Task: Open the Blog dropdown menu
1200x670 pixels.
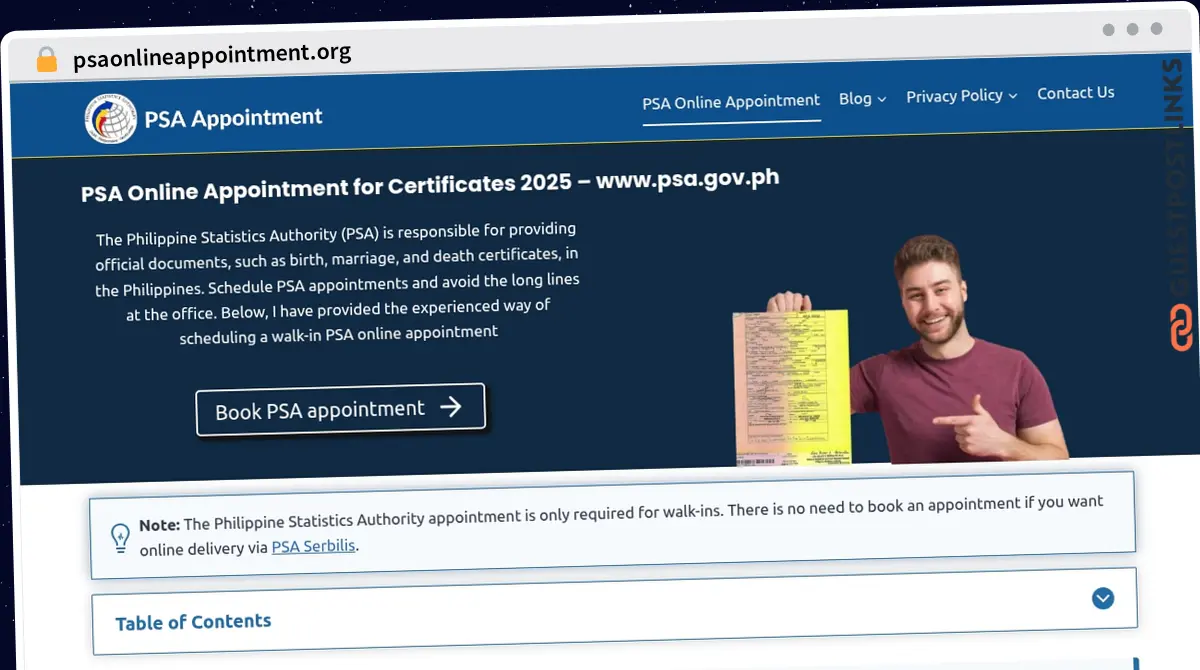Action: click(862, 98)
